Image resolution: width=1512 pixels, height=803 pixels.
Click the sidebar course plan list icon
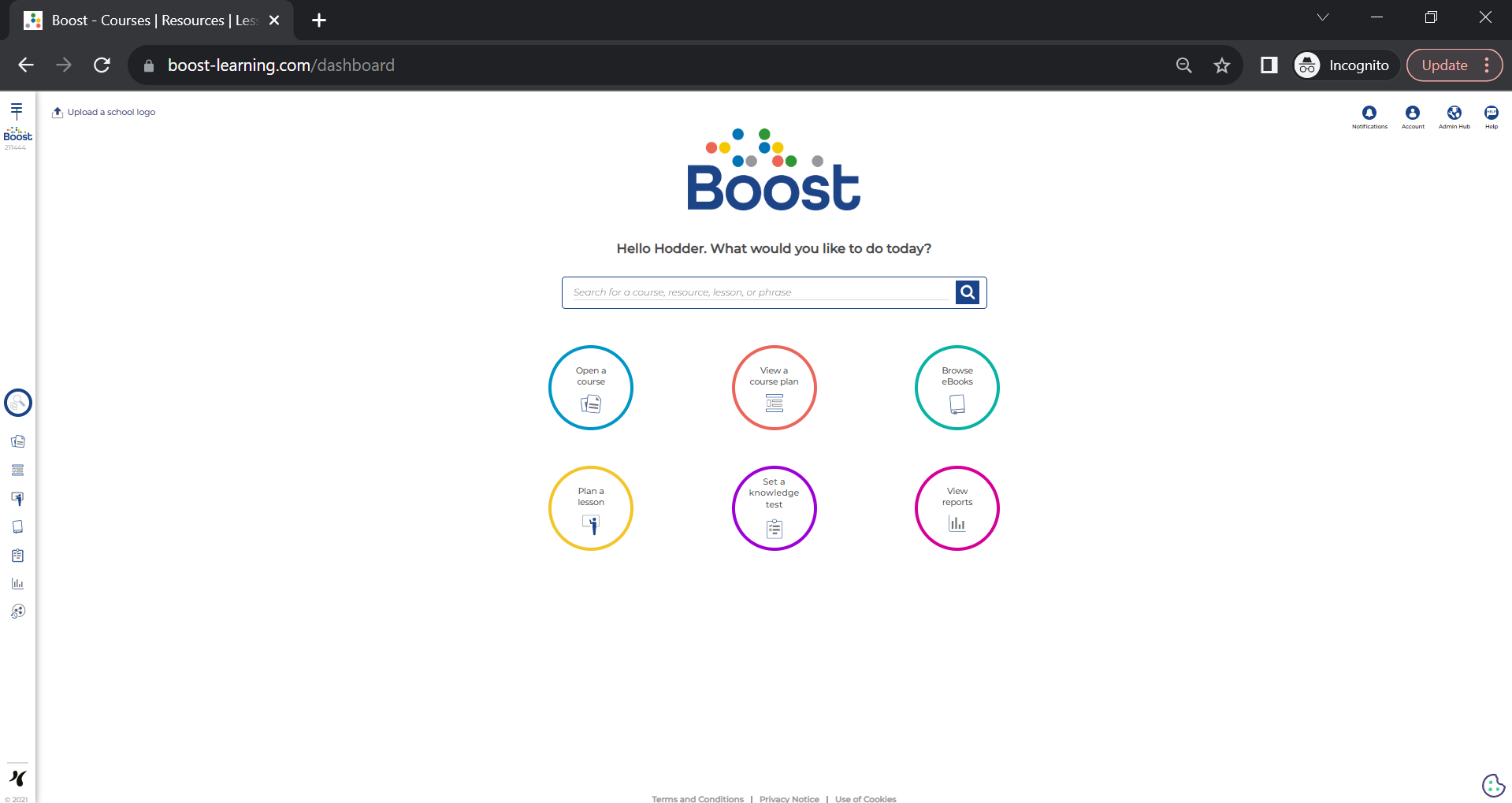[x=17, y=470]
